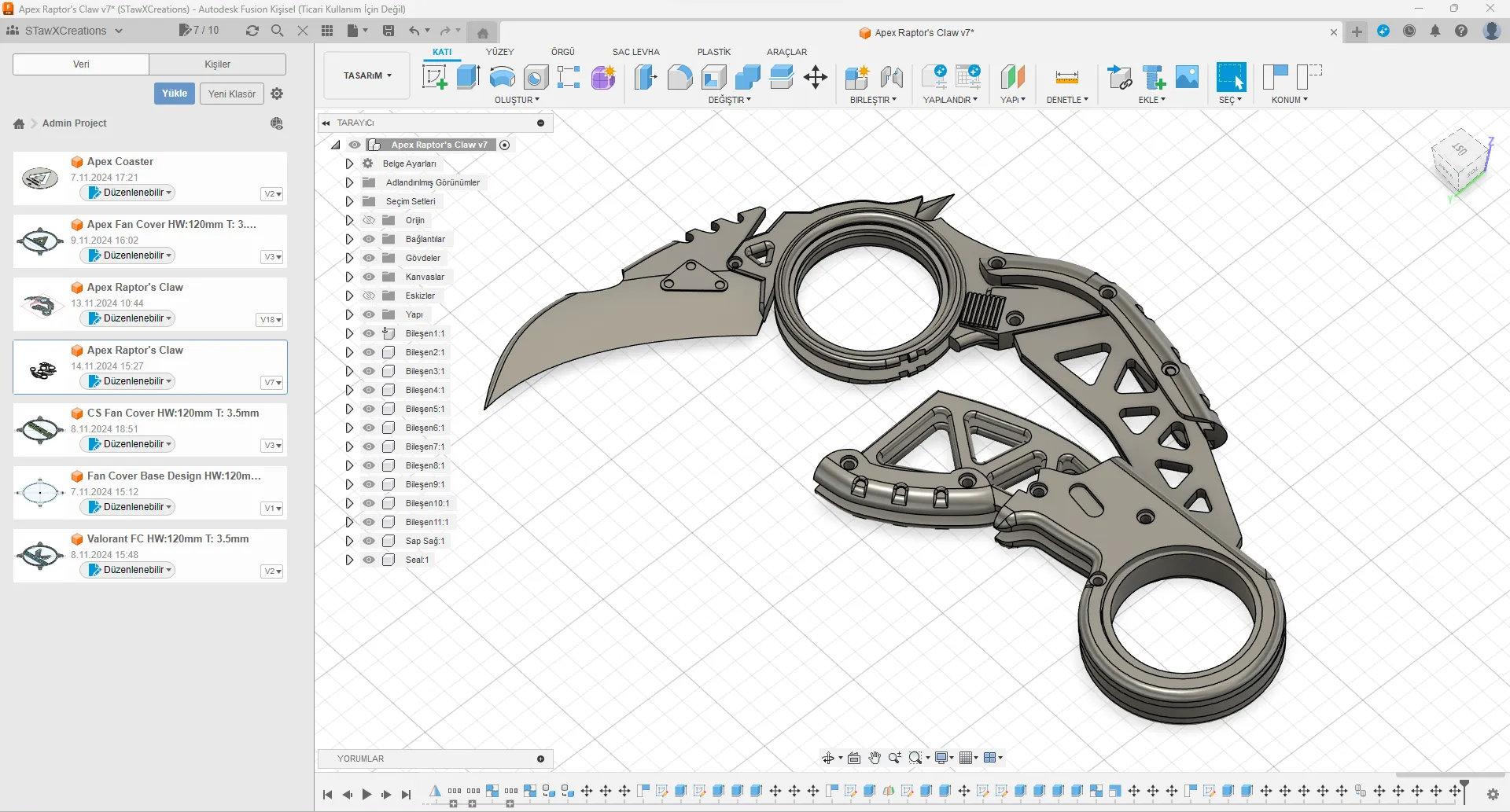Select the Shell tool icon
The height and width of the screenshot is (812, 1510).
714,77
